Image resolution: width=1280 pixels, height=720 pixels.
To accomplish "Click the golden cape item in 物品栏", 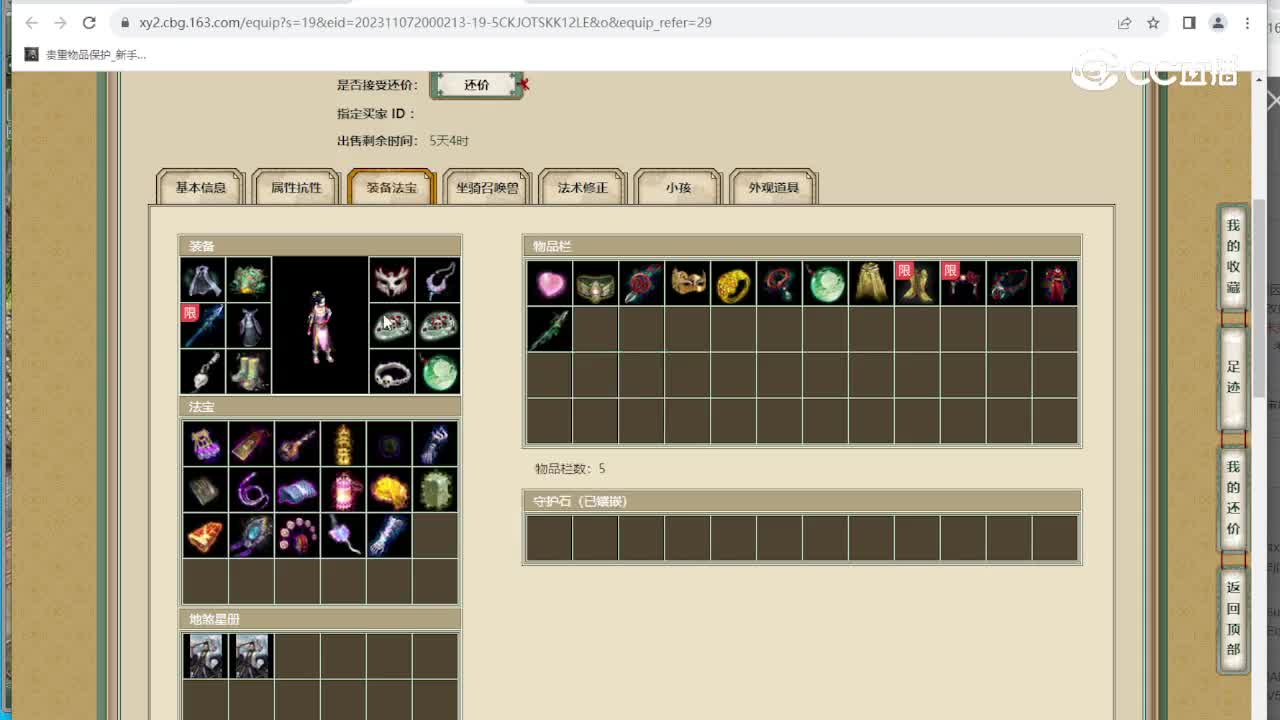I will click(871, 283).
